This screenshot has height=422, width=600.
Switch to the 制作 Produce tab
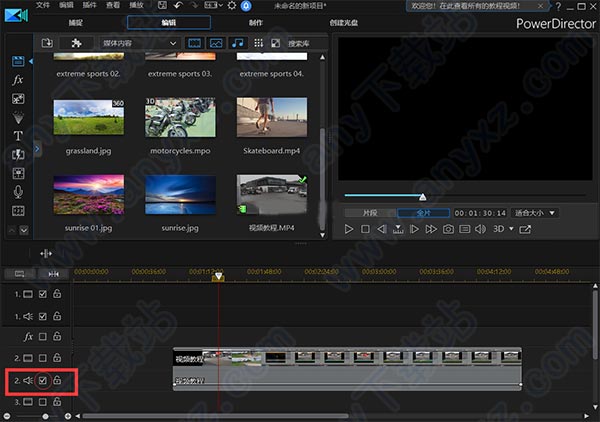256,23
